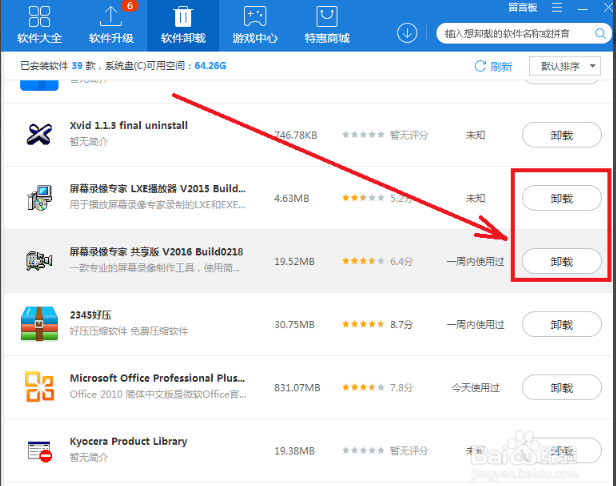This screenshot has height=486, width=616.
Task: Click the Kyocera Product Library icon
Action: [40, 450]
